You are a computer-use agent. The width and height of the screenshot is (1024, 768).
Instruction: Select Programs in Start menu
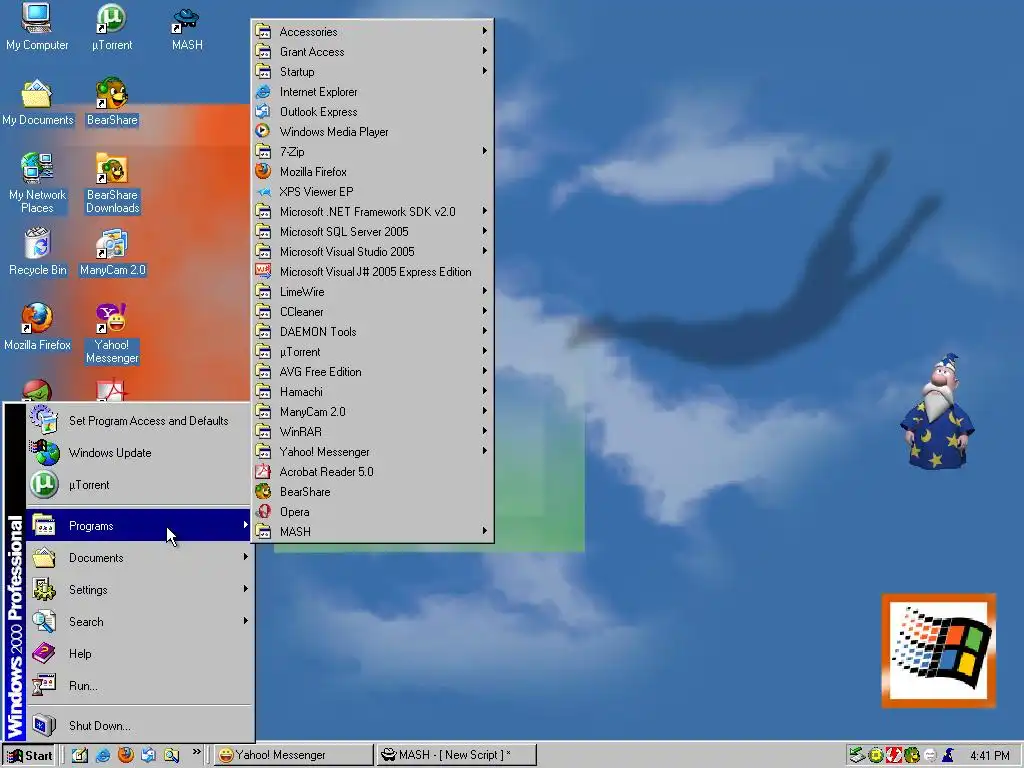138,526
